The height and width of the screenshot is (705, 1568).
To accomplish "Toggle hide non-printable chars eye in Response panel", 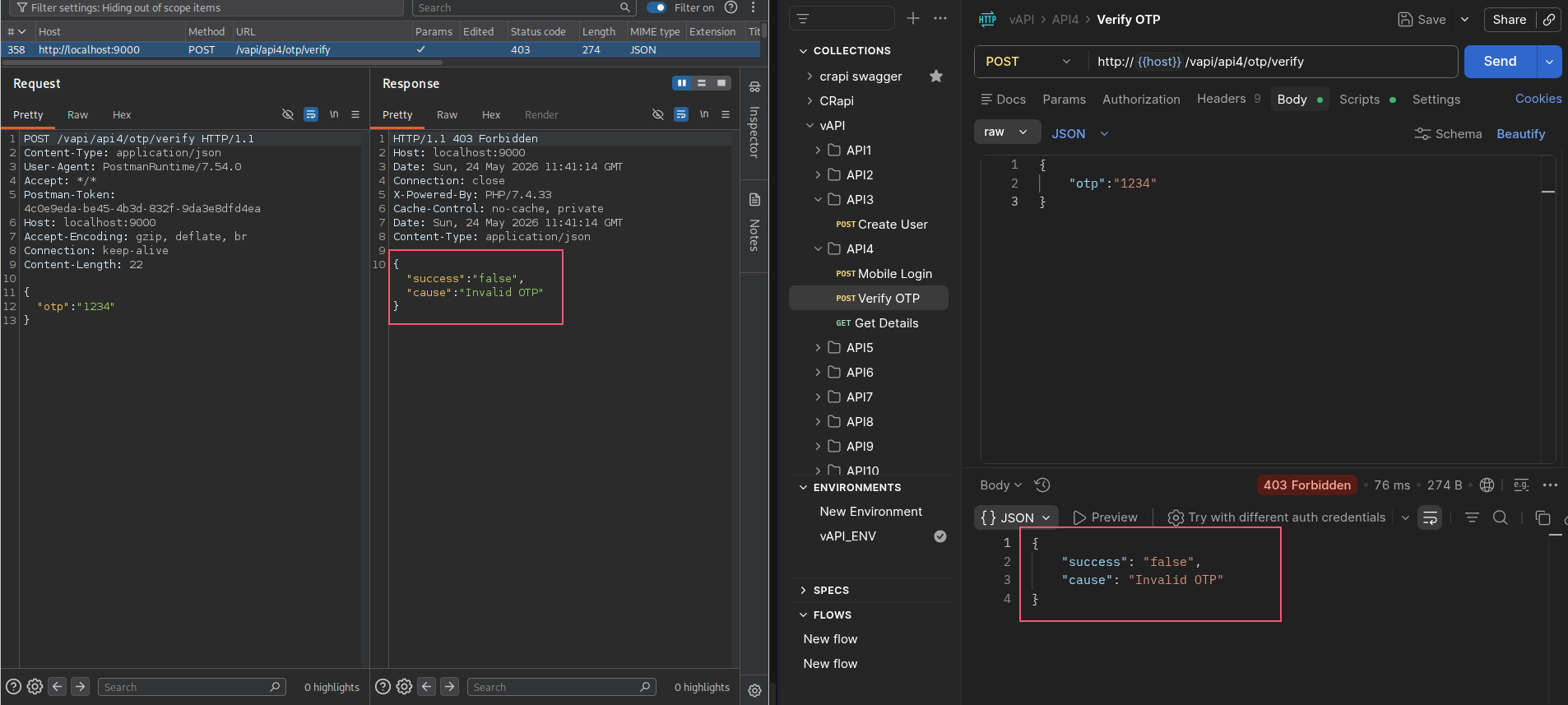I will tap(658, 114).
